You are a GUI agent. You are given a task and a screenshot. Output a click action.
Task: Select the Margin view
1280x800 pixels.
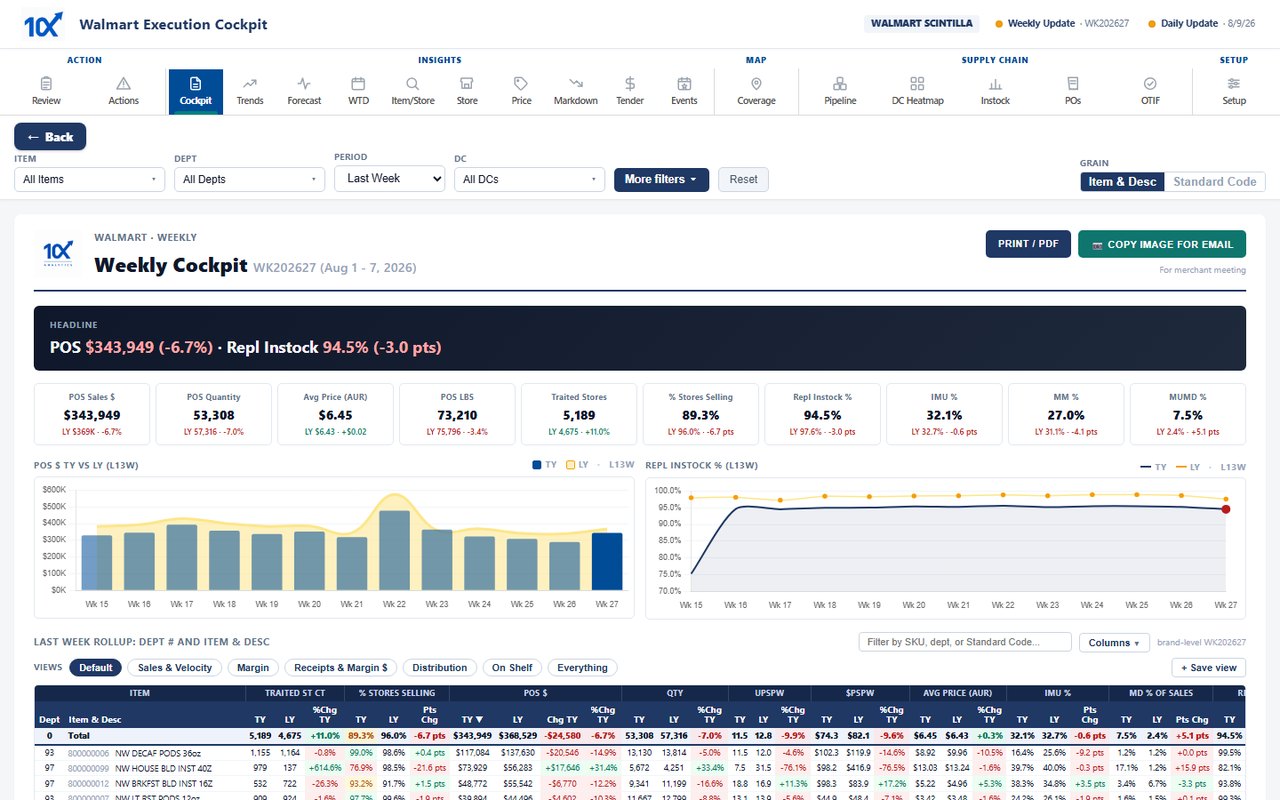[253, 667]
